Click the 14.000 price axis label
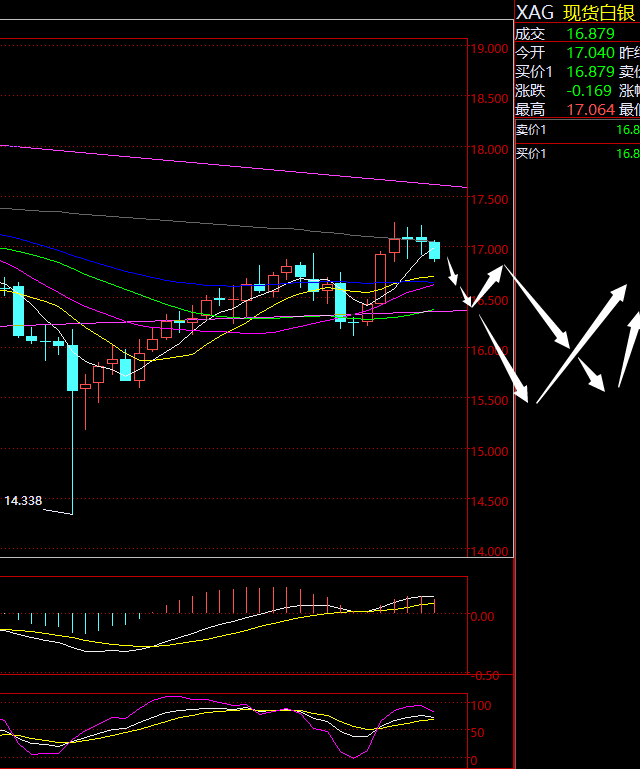 [489, 551]
